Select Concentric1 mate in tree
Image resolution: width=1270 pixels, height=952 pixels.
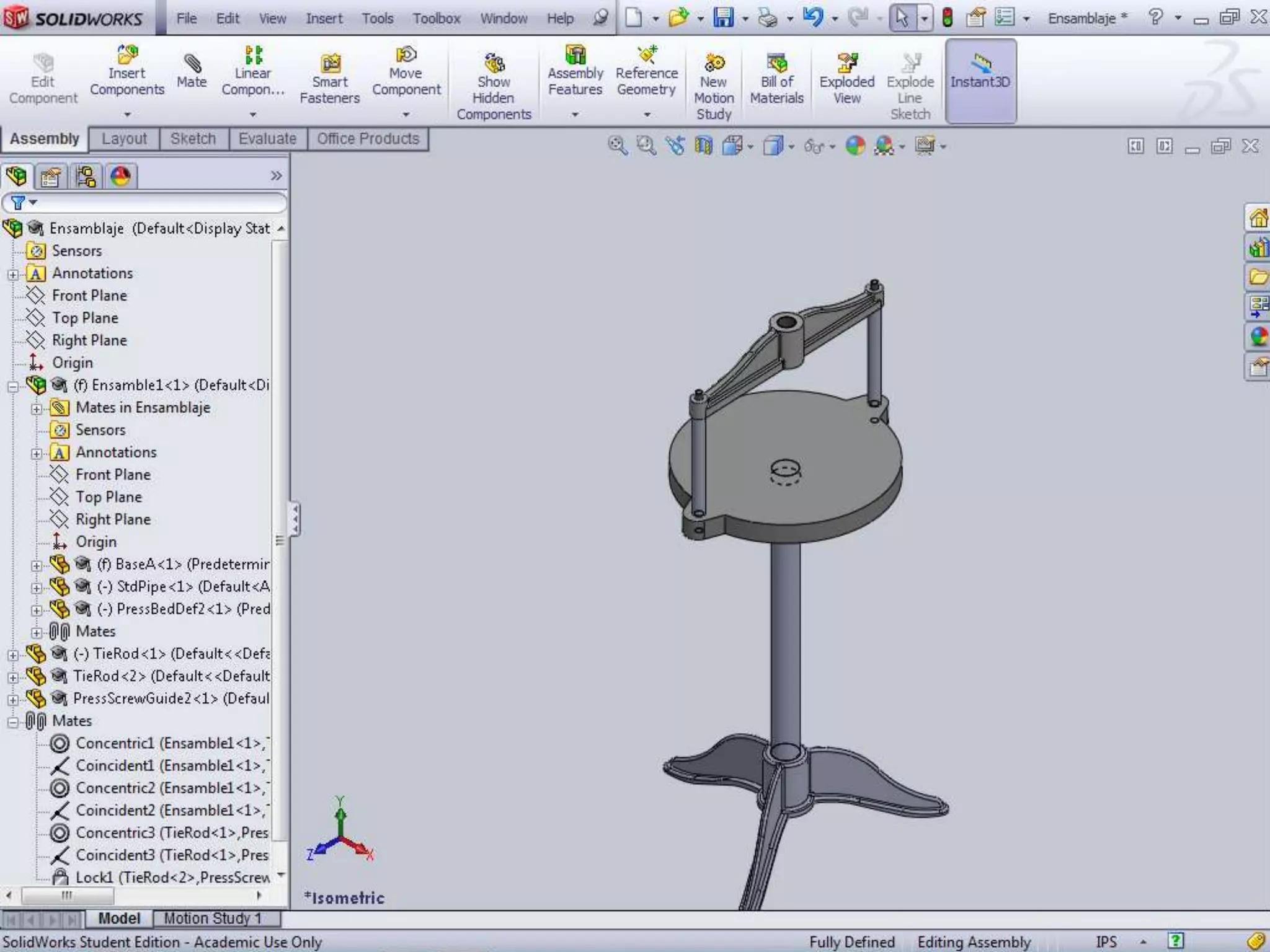pos(115,743)
